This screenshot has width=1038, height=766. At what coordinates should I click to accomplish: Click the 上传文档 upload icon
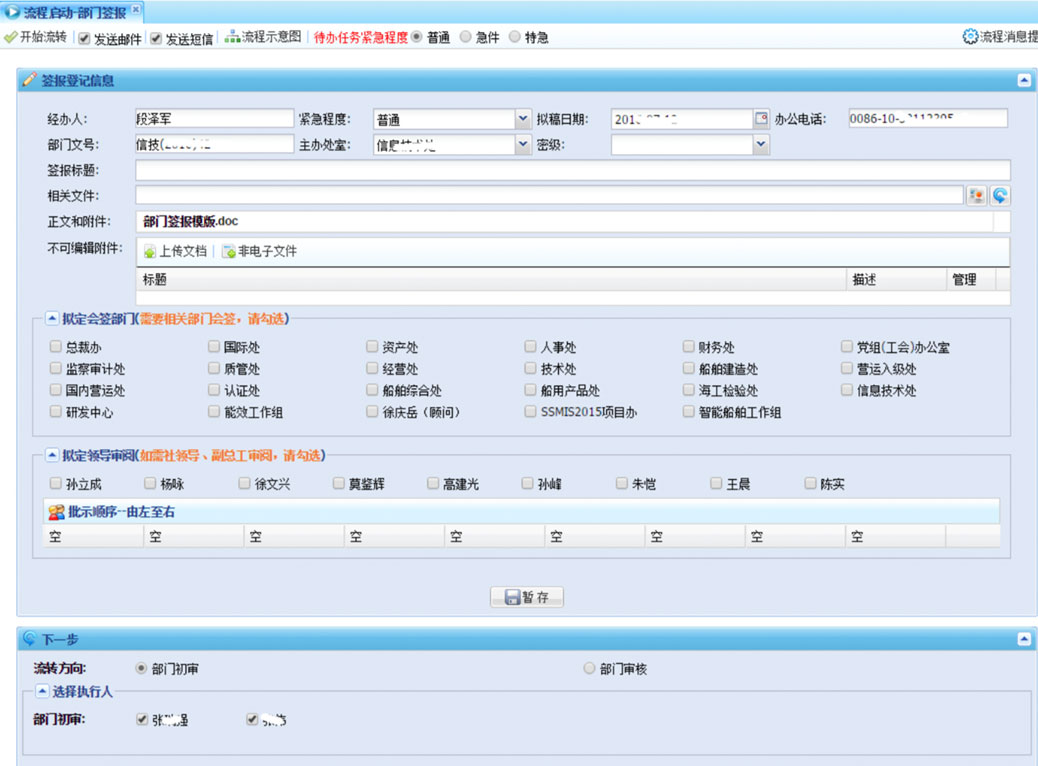point(148,249)
